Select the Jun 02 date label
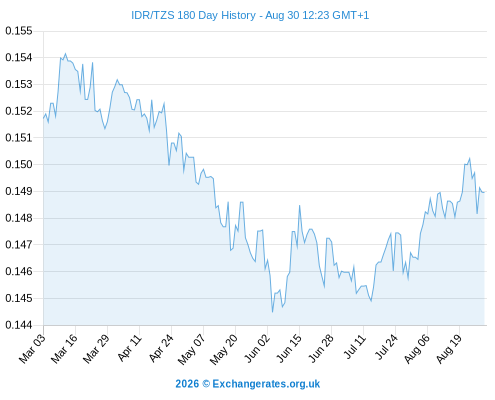 tap(257, 348)
